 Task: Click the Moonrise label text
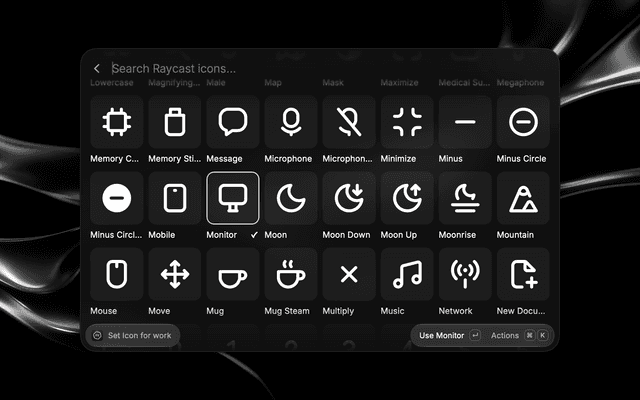(x=457, y=235)
